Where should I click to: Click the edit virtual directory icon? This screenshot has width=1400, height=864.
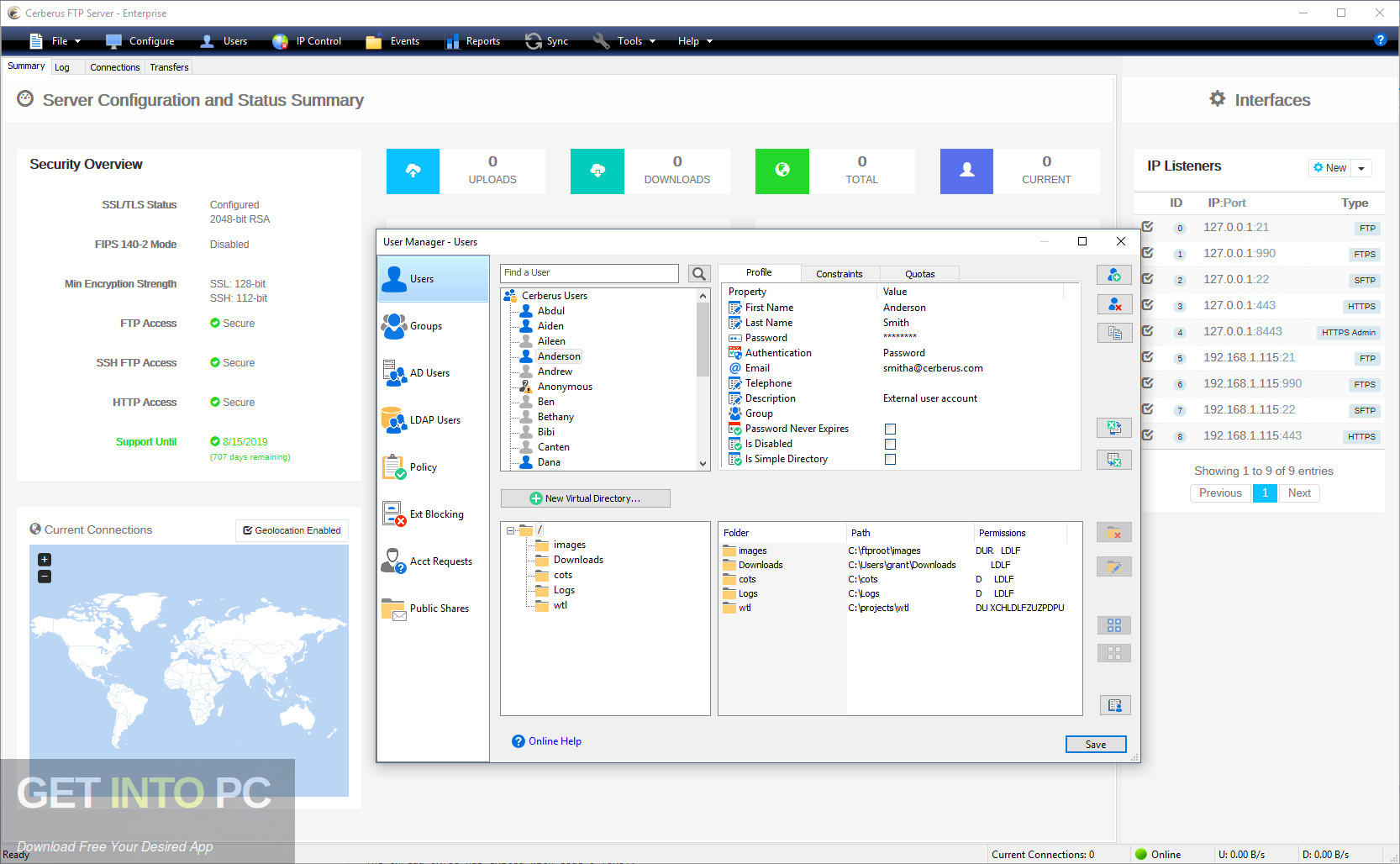pos(1114,566)
